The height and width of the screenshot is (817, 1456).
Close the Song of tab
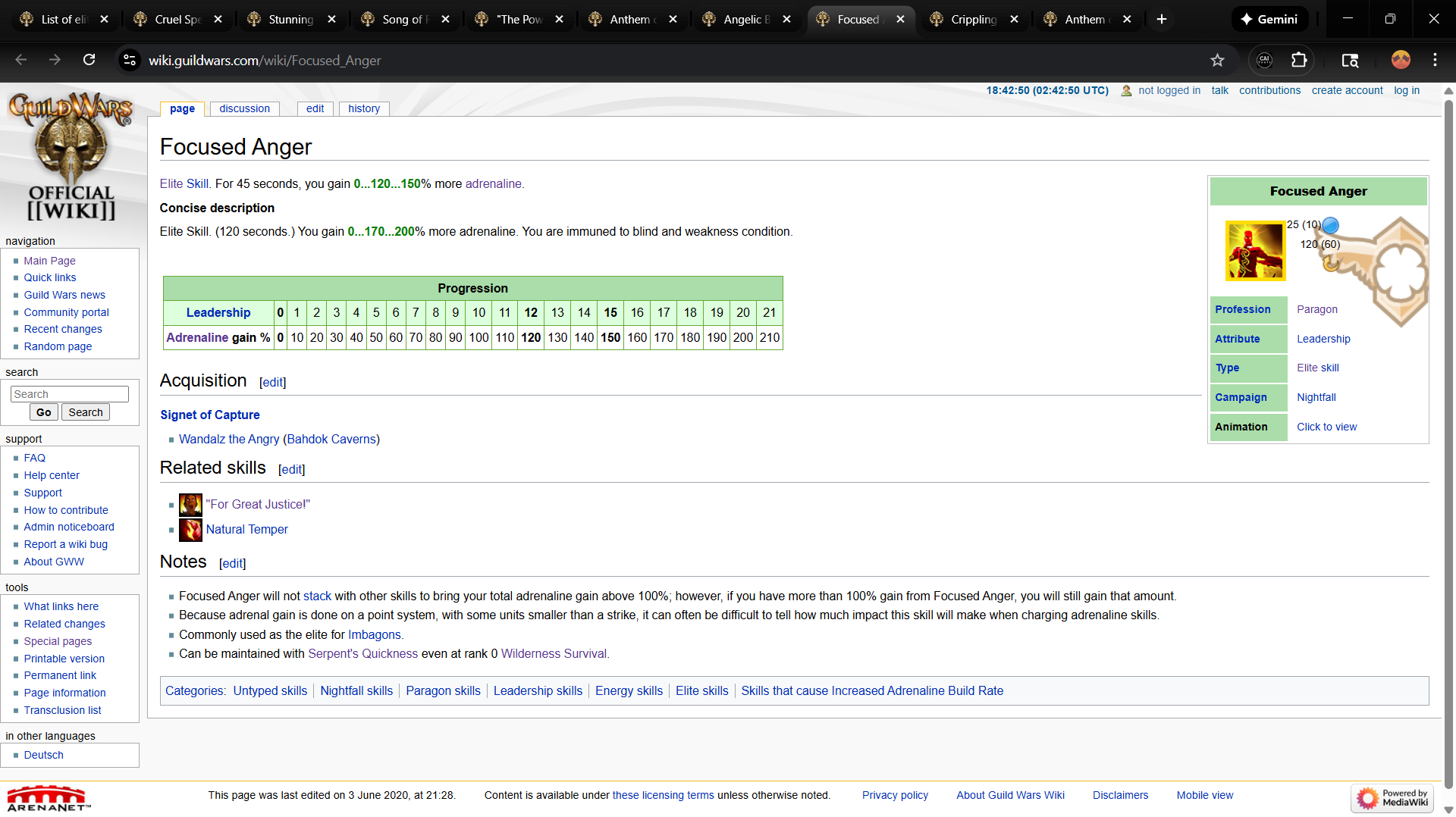click(445, 19)
